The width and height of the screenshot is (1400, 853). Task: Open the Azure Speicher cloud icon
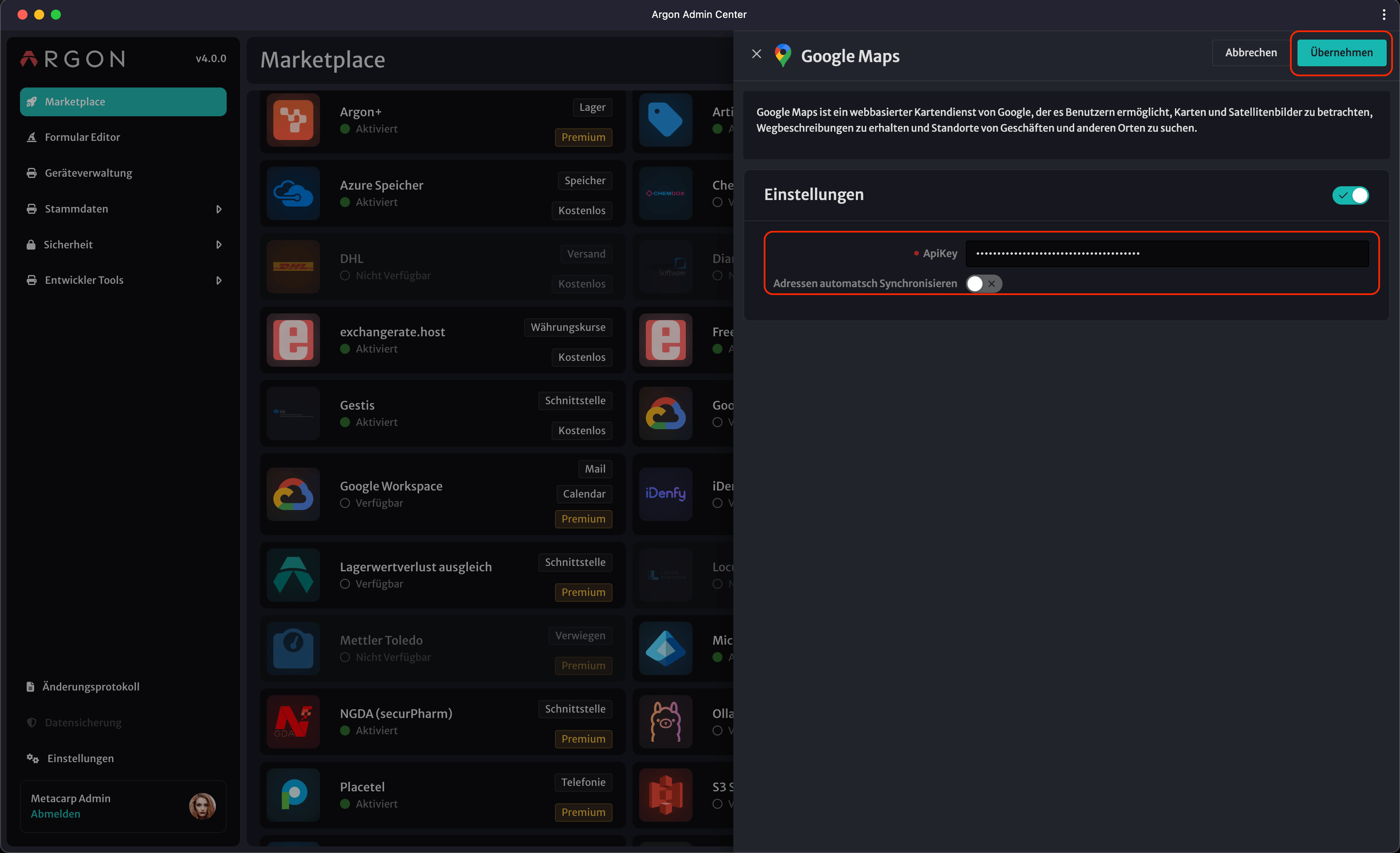coord(293,193)
